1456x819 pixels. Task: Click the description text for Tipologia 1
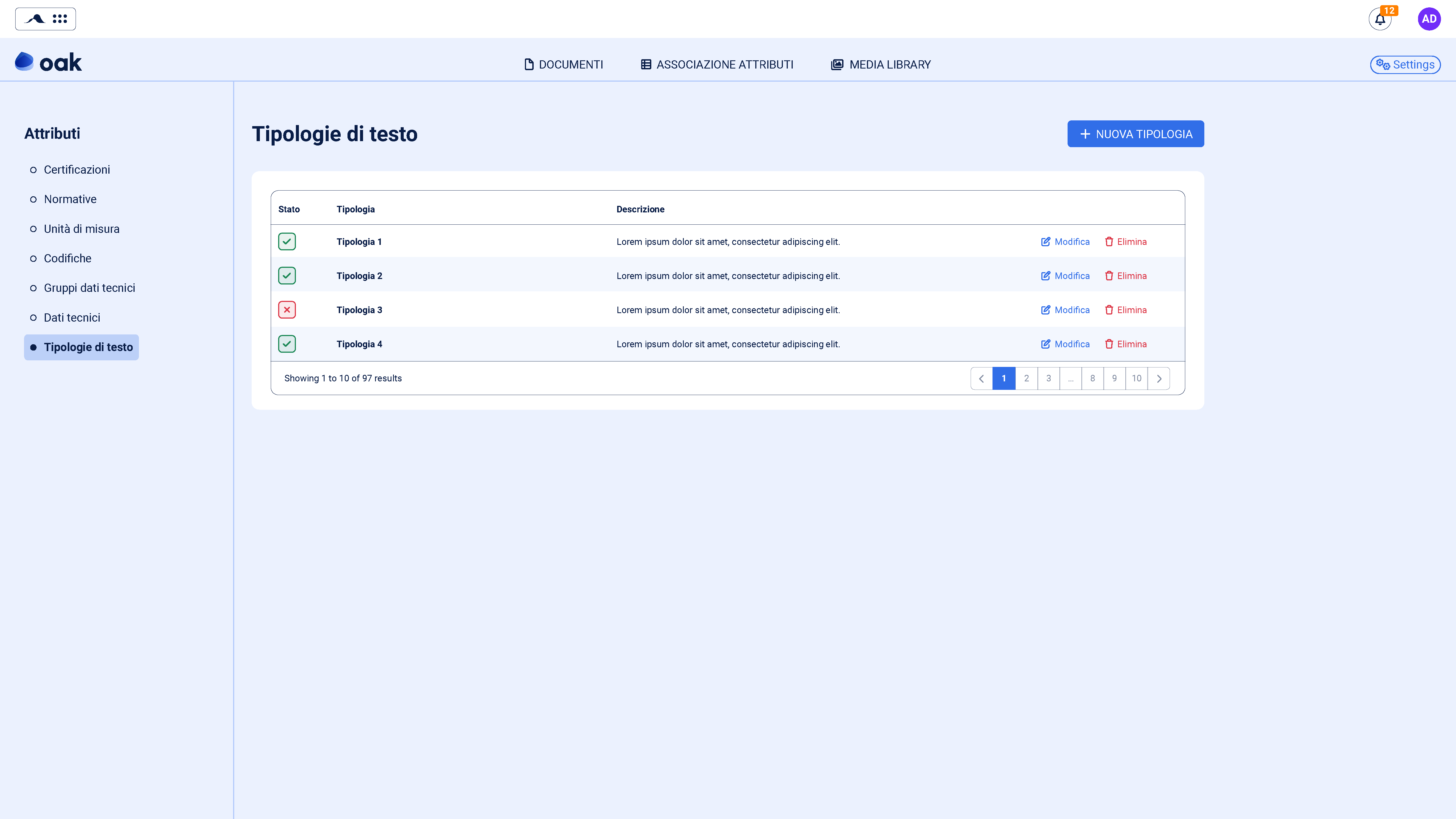click(728, 242)
